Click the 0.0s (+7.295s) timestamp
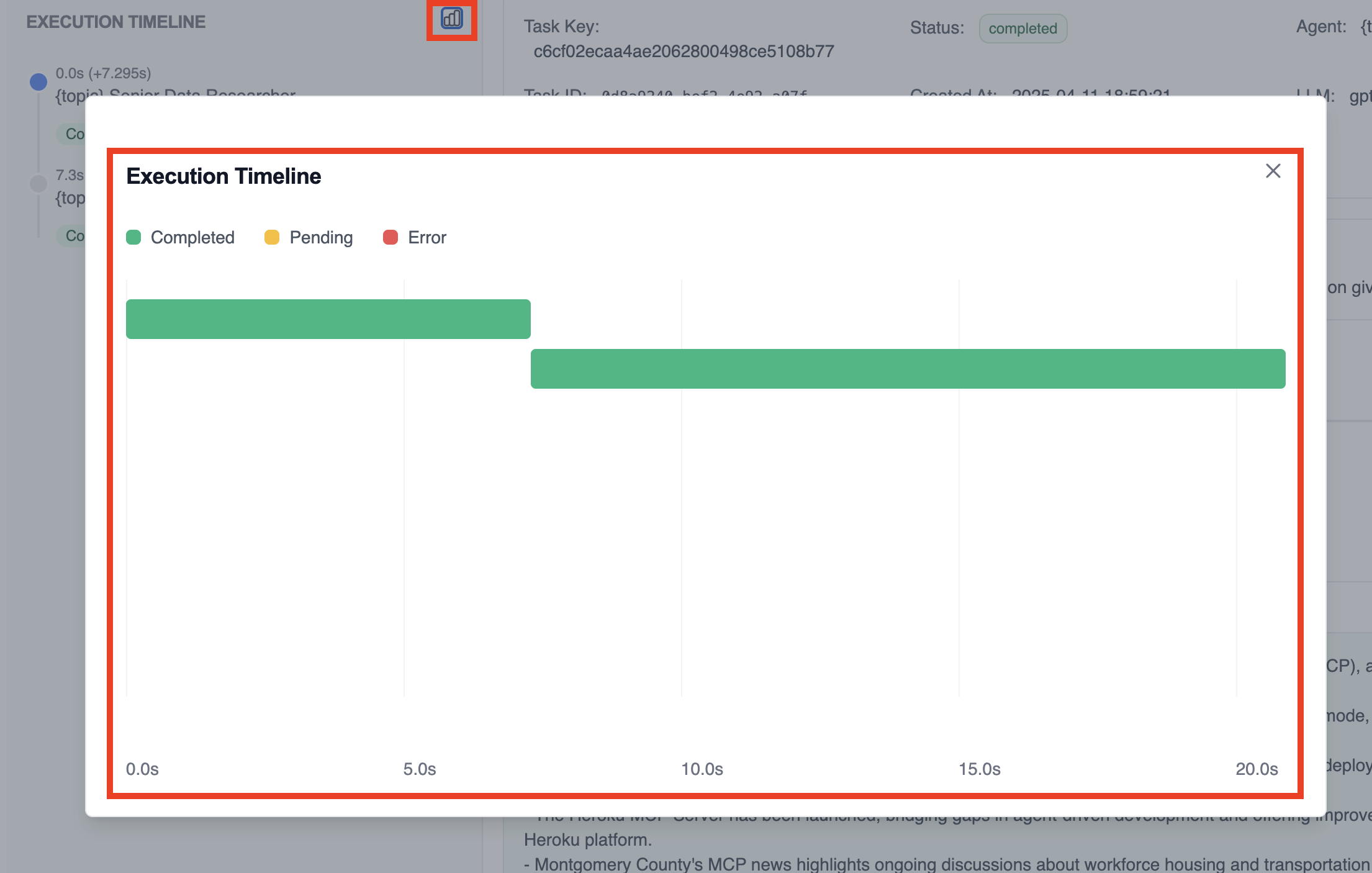The width and height of the screenshot is (1372, 873). [x=103, y=73]
